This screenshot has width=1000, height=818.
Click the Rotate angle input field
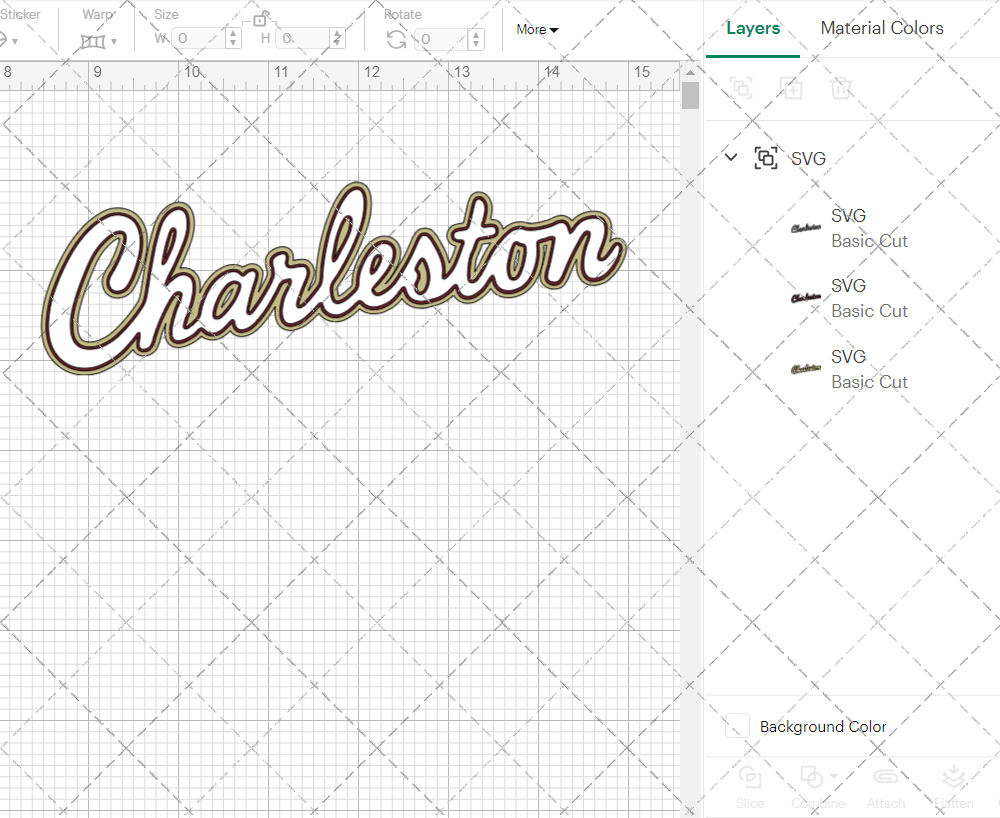[441, 39]
